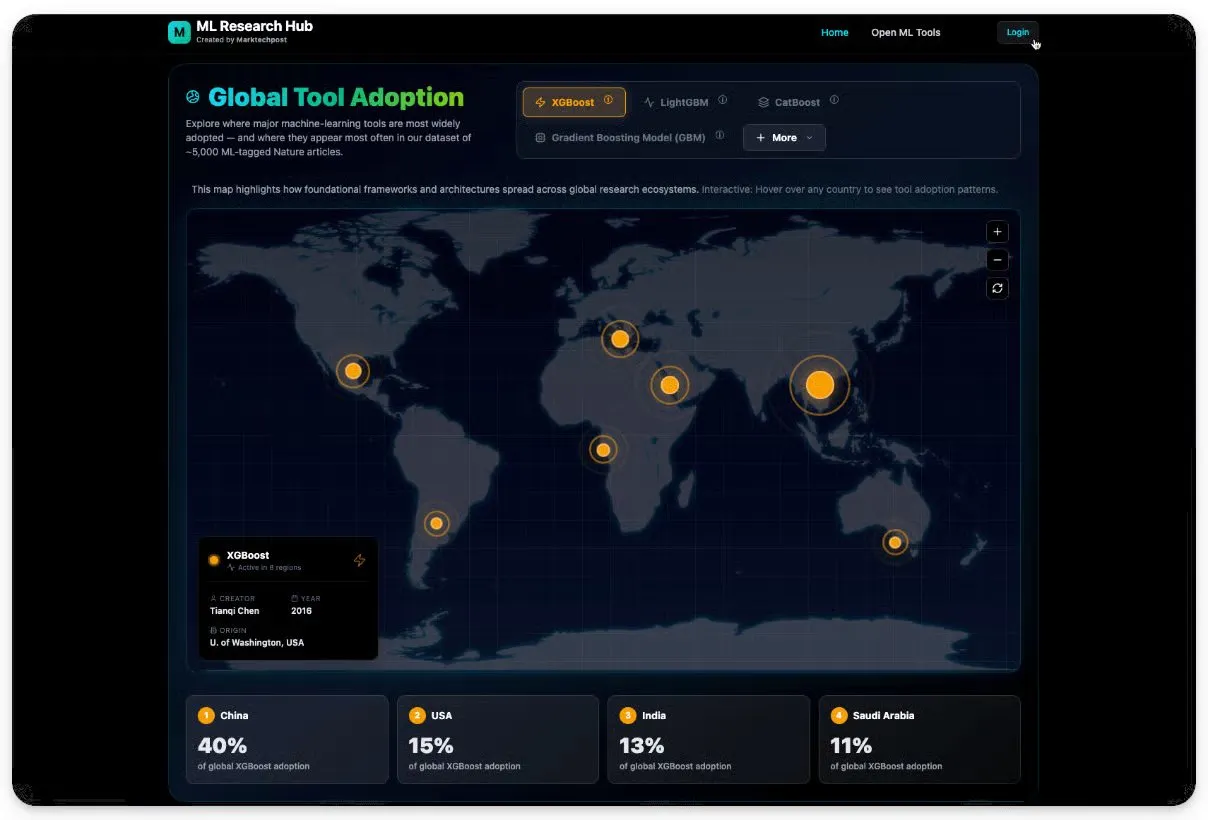Viewport: 1208px width, 820px height.
Task: Click the rank 2 badge on USA card
Action: pyautogui.click(x=417, y=715)
